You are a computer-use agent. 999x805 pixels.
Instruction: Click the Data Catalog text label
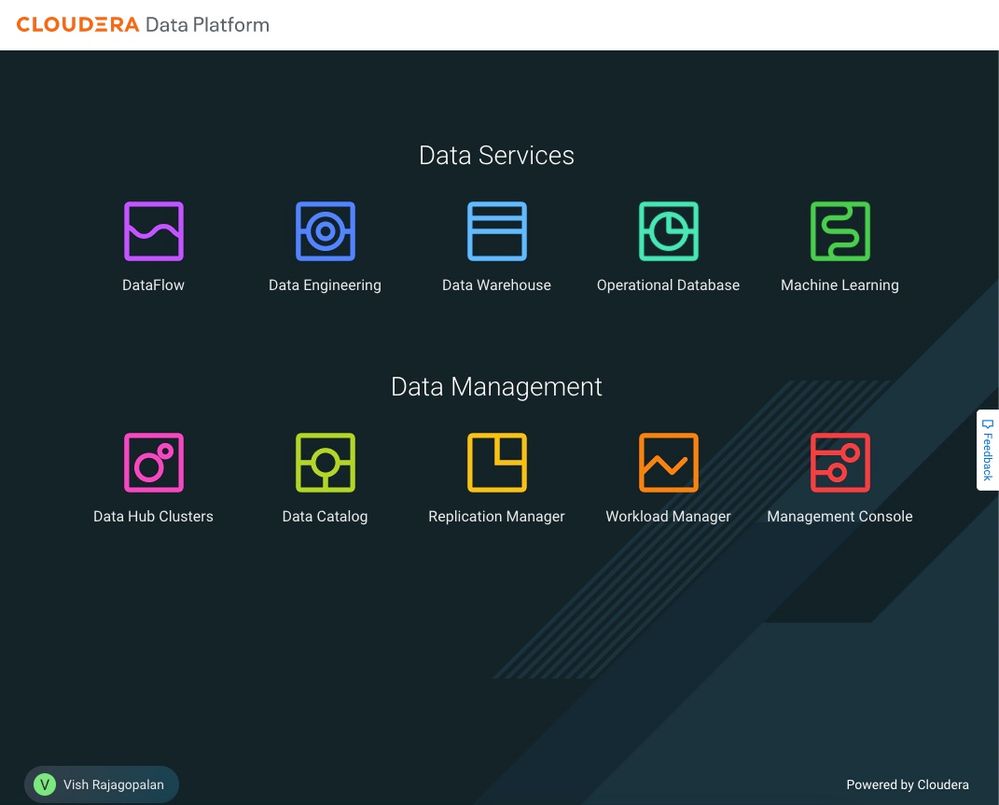point(325,516)
